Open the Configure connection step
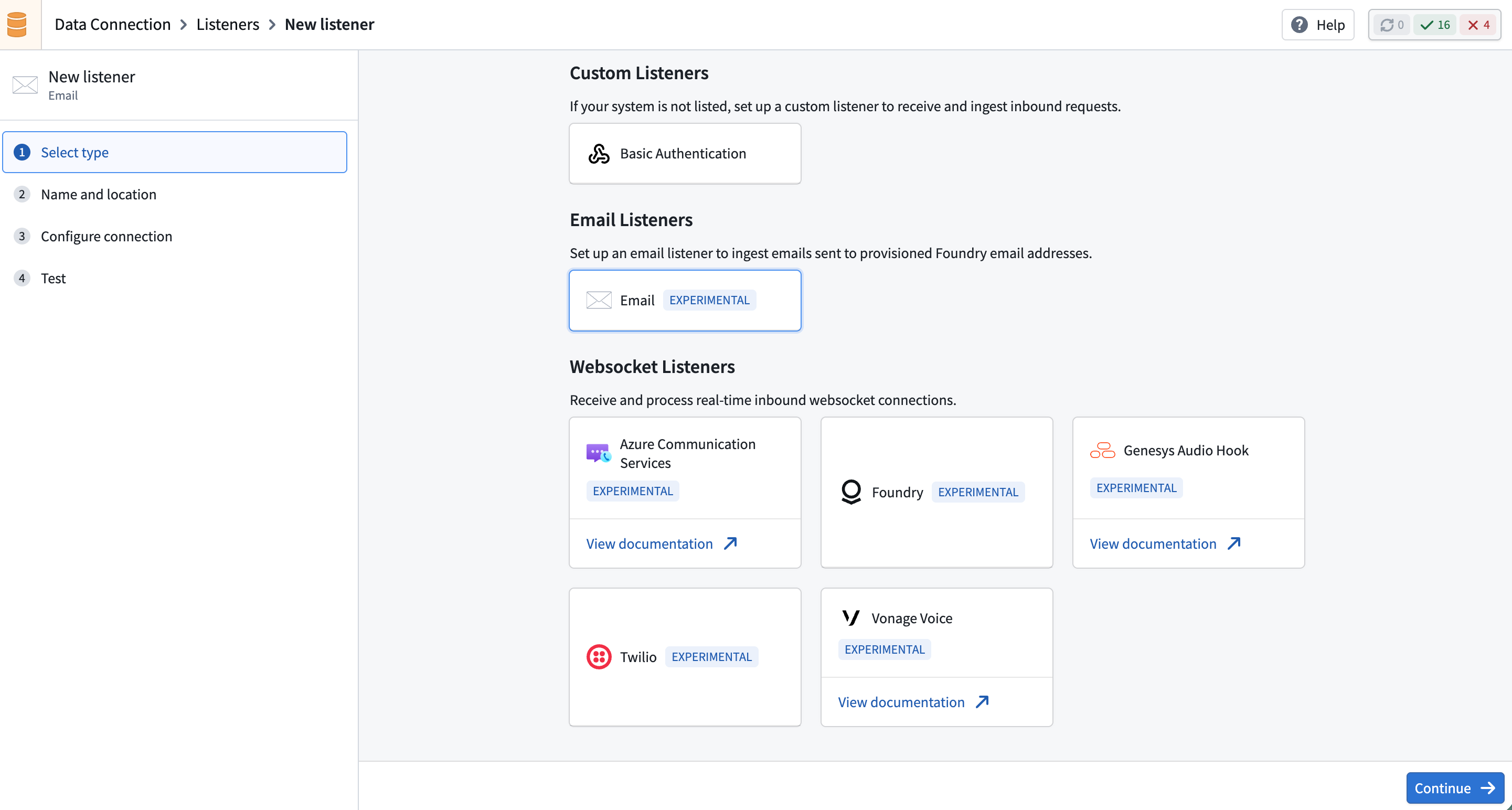This screenshot has width=1512, height=810. click(107, 236)
